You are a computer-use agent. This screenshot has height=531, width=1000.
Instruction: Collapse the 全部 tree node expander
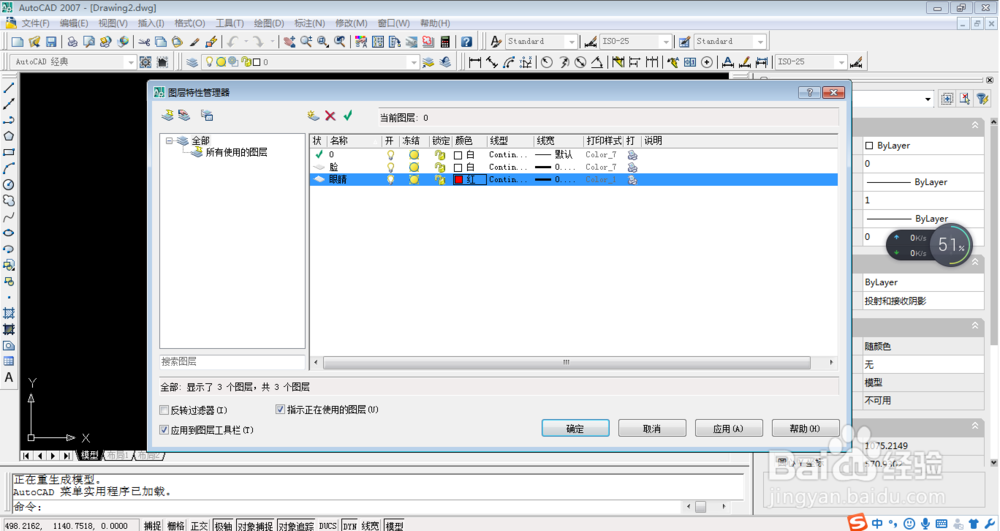pyautogui.click(x=169, y=141)
